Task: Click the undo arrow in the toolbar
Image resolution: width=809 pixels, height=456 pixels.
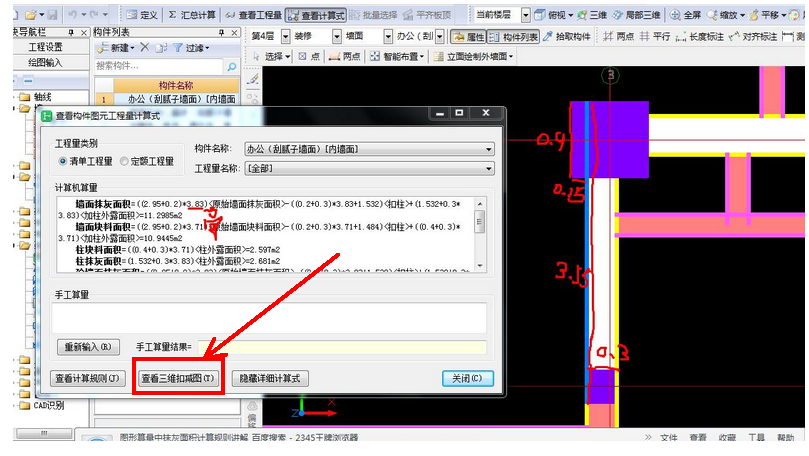Action: 73,15
